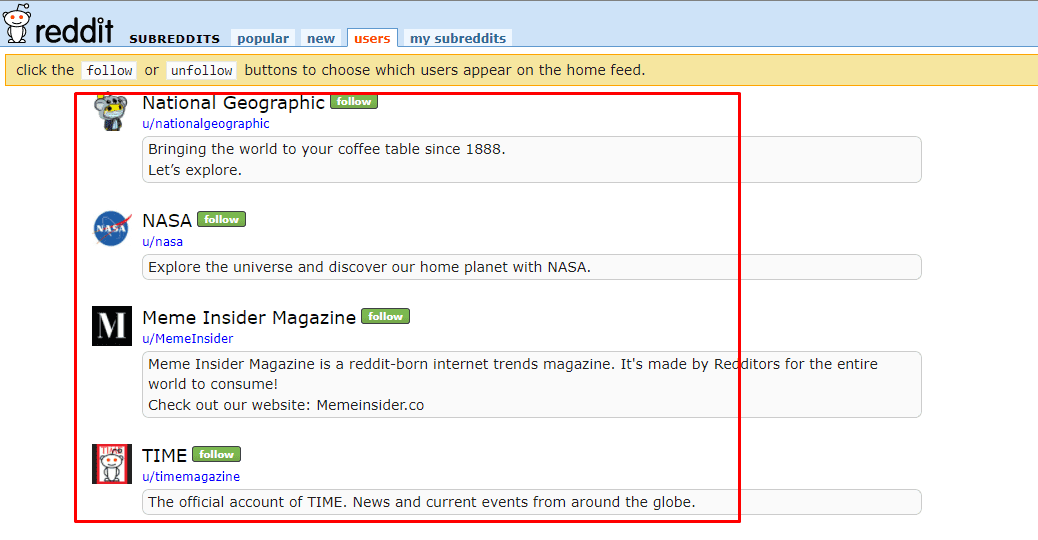Open the TIME title heading

tap(165, 455)
